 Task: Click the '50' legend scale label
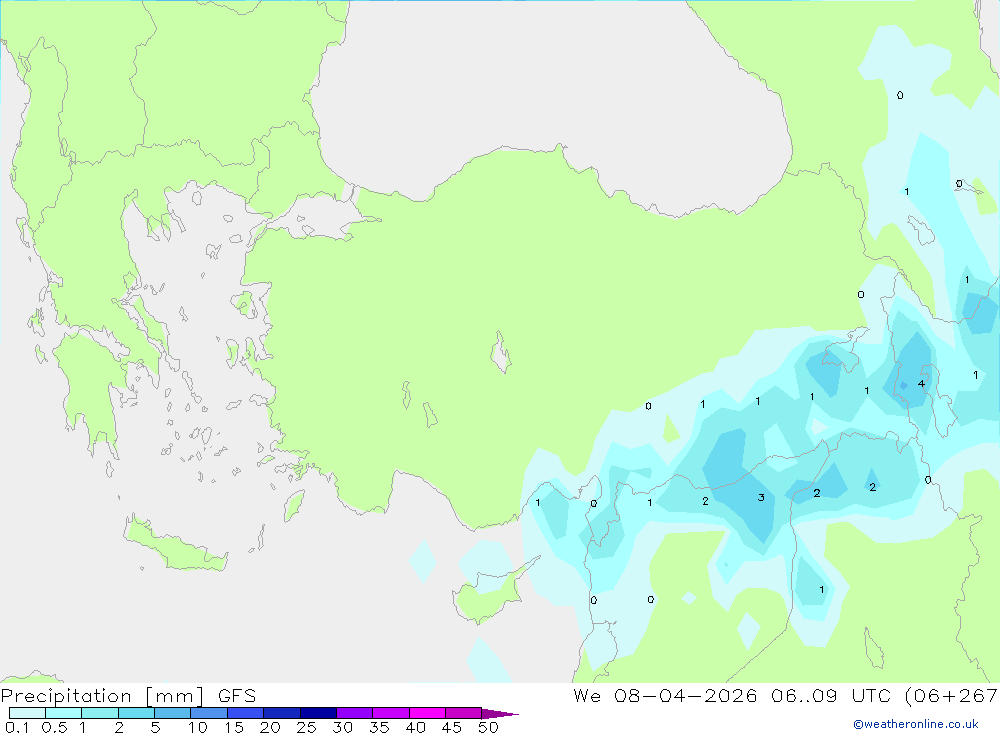(488, 727)
